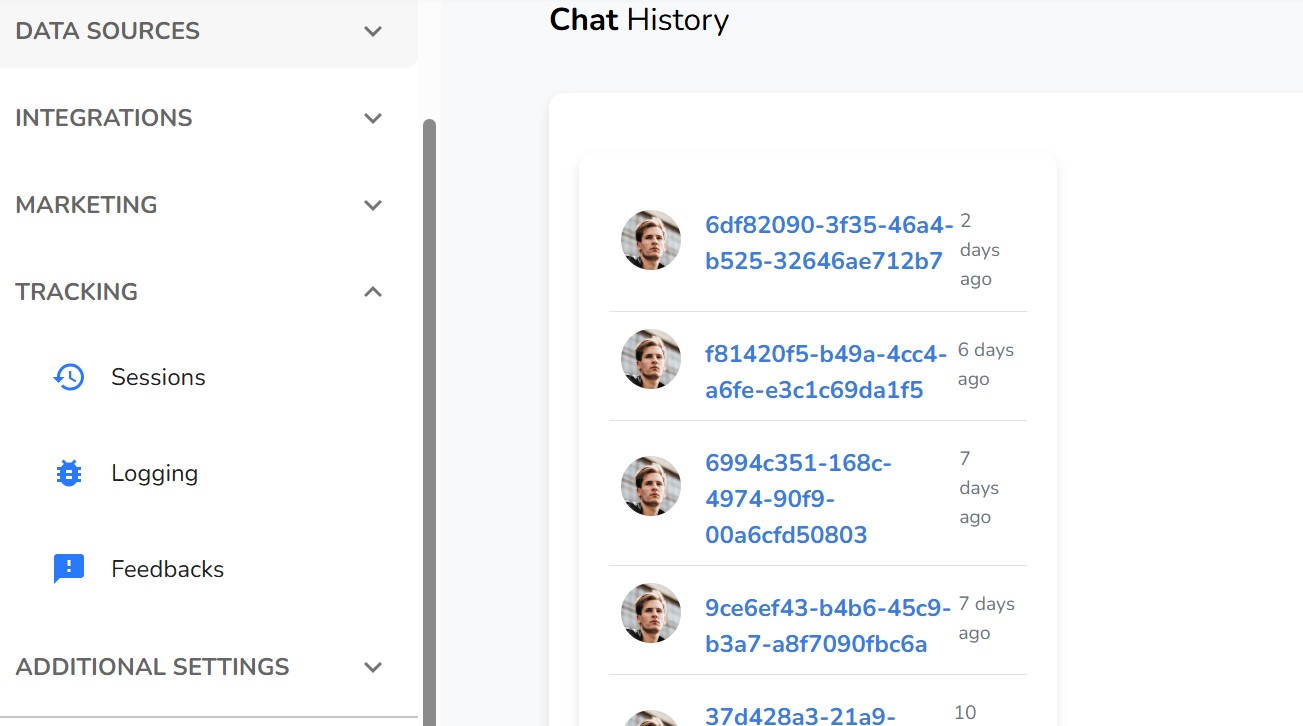Image resolution: width=1303 pixels, height=726 pixels.
Task: Click the Logging bug icon
Action: pos(69,473)
